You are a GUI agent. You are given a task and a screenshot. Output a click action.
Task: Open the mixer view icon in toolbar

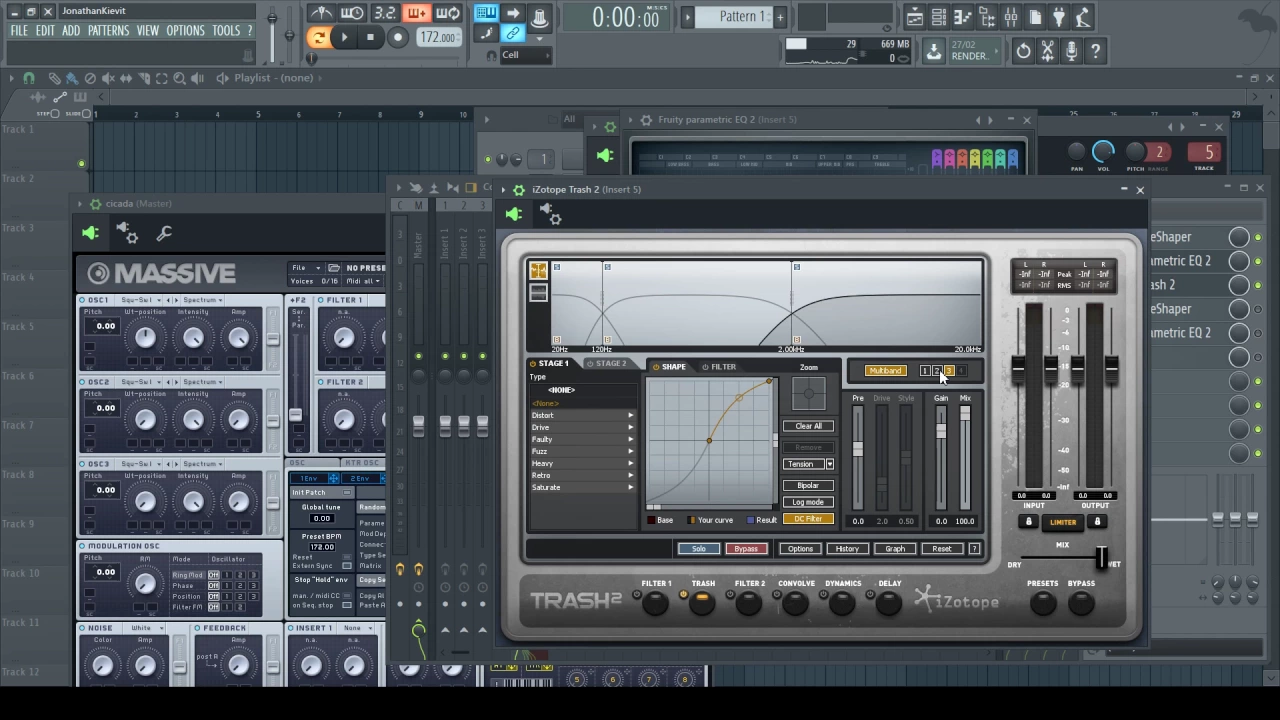[1011, 17]
